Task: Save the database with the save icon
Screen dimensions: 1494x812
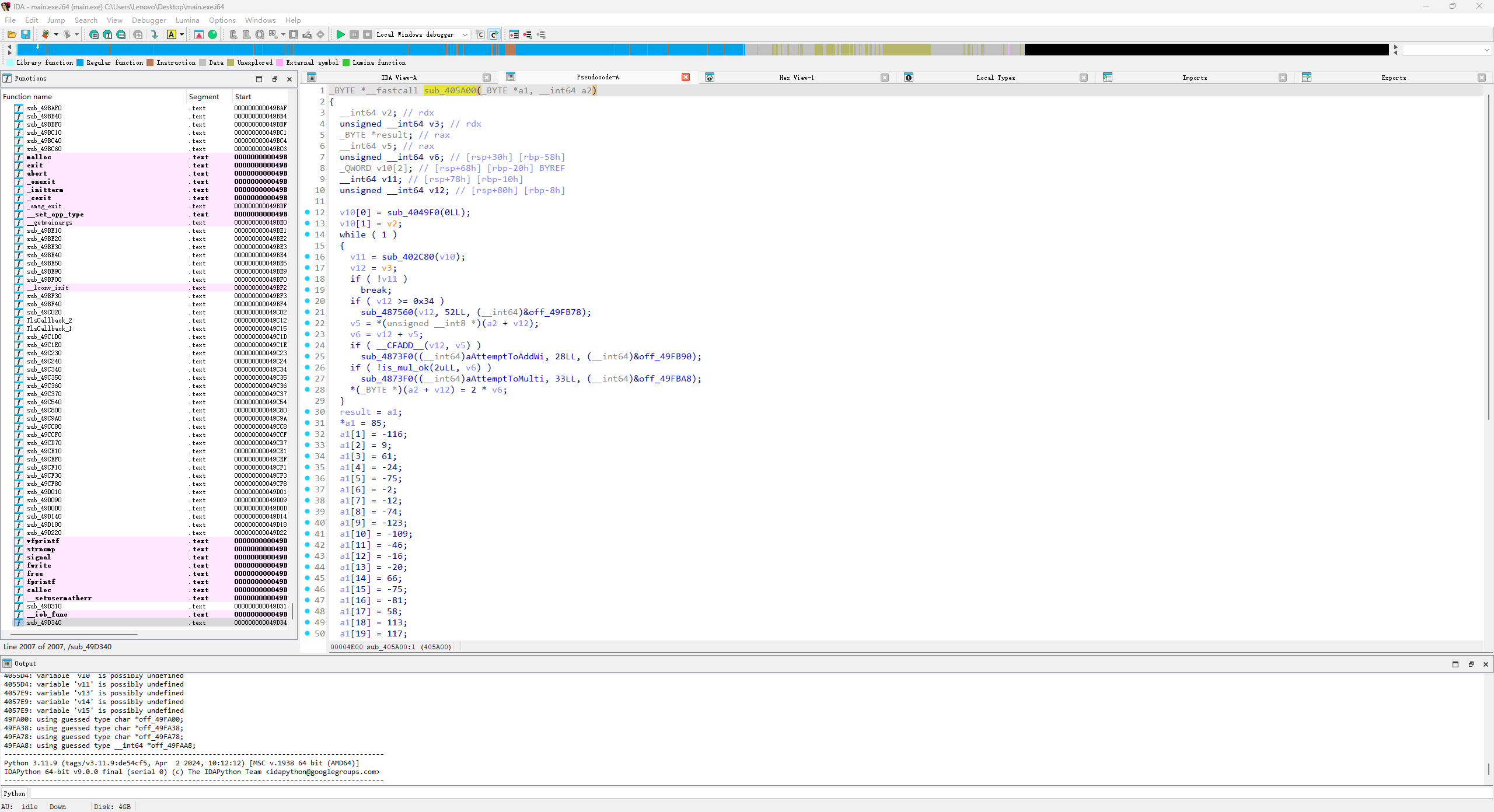Action: pyautogui.click(x=26, y=34)
